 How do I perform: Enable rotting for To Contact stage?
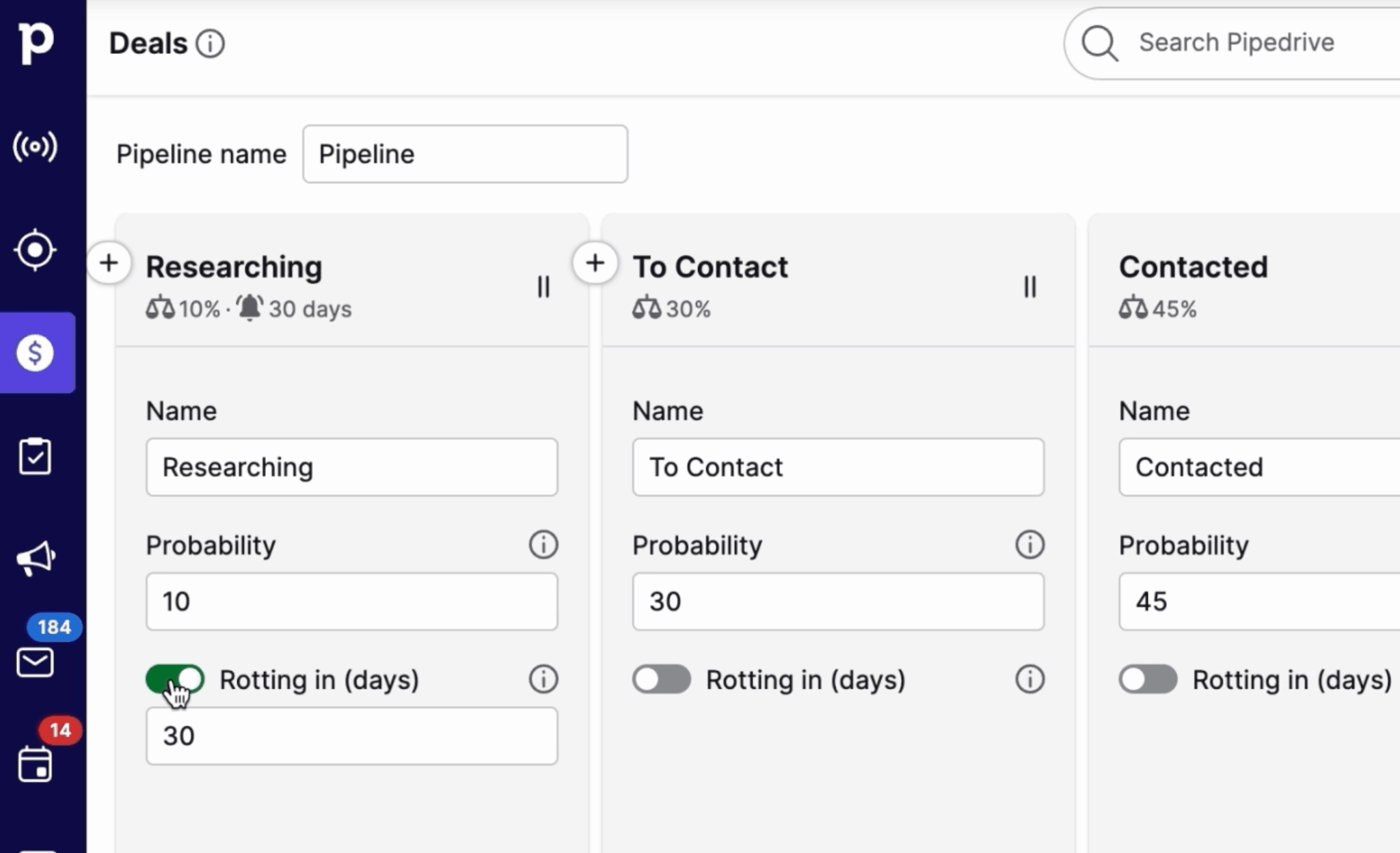click(661, 679)
